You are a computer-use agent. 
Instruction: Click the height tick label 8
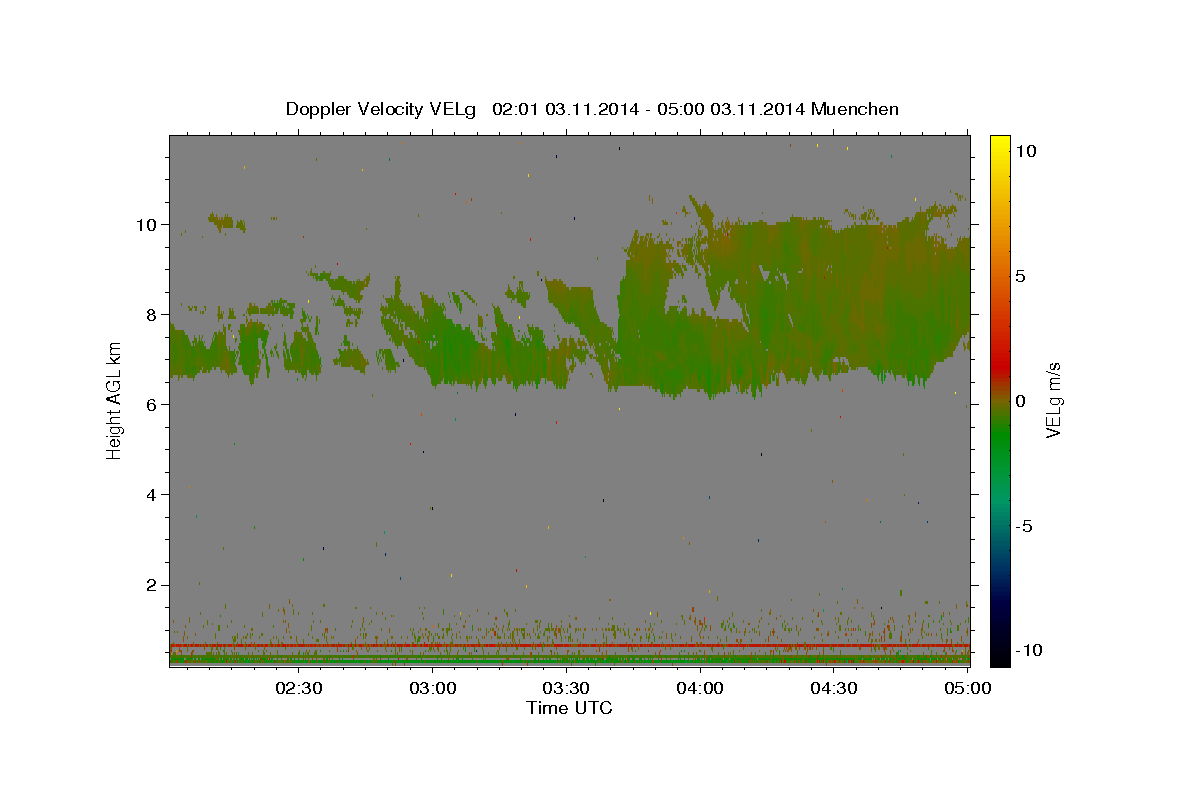pyautogui.click(x=151, y=314)
